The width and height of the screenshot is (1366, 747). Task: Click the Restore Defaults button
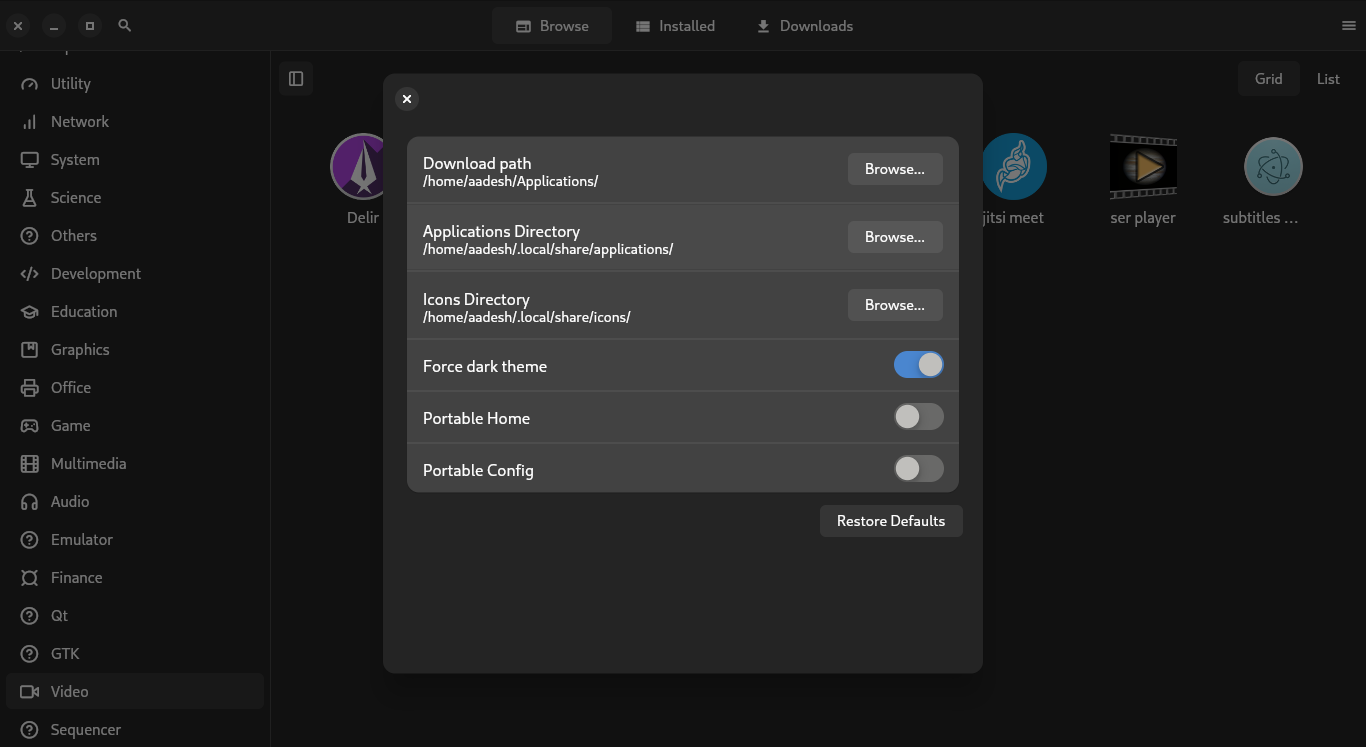tap(890, 520)
